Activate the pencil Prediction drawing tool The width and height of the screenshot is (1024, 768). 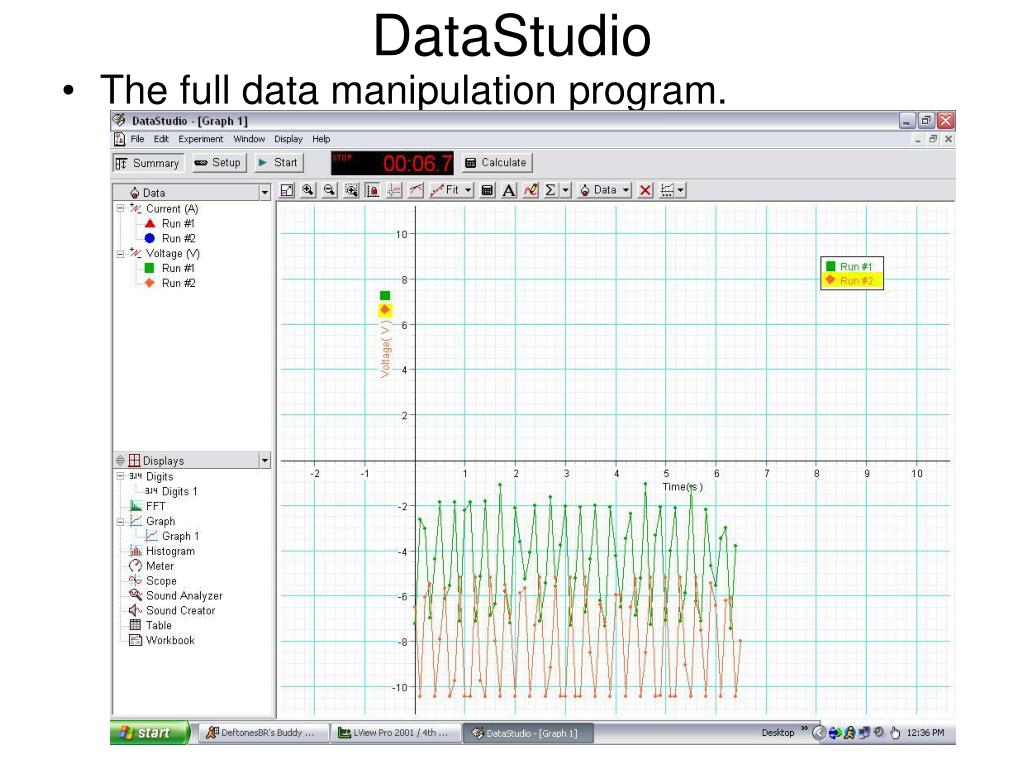pos(530,190)
